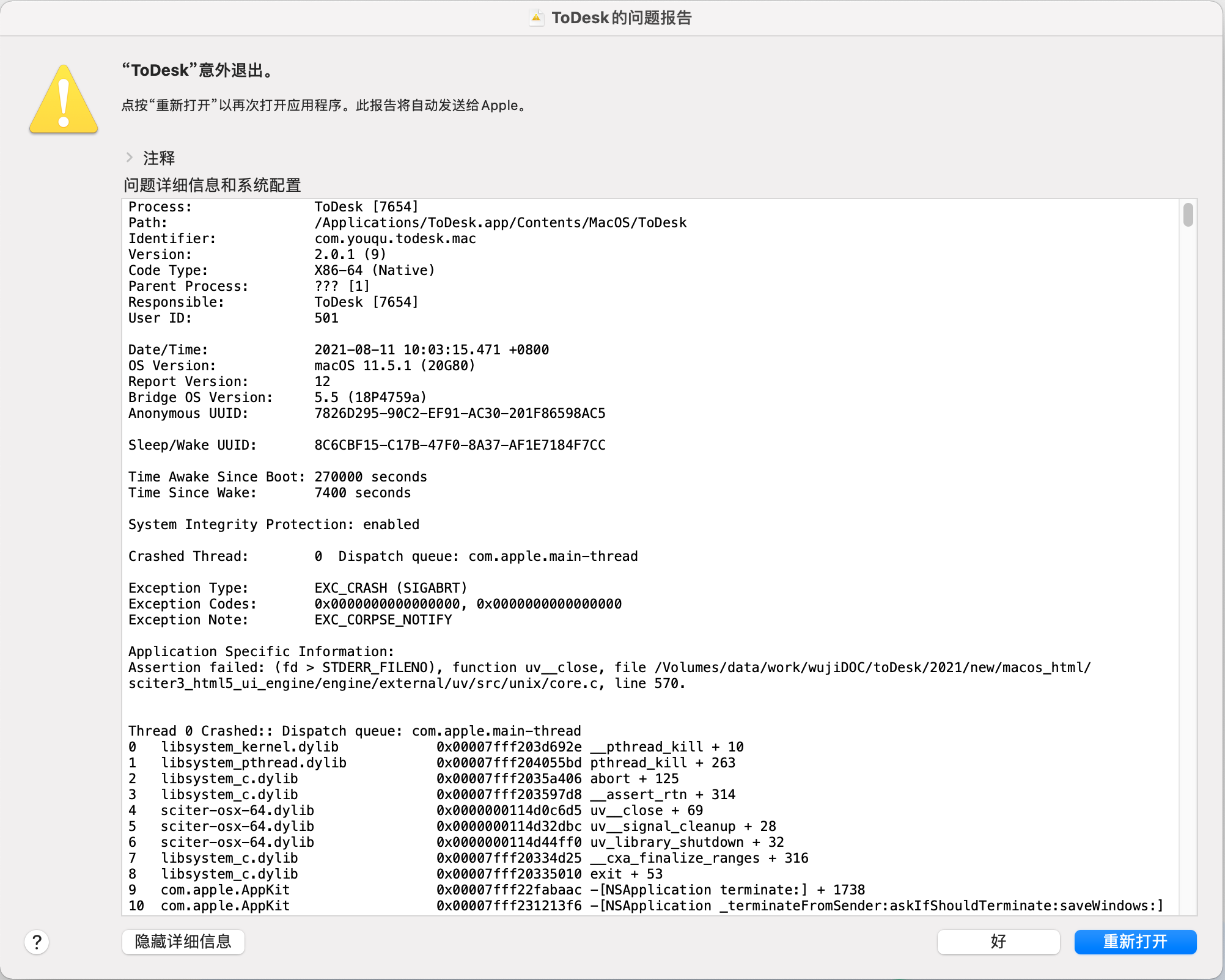Click the Process: ToDesk [7654] line

[x=273, y=207]
